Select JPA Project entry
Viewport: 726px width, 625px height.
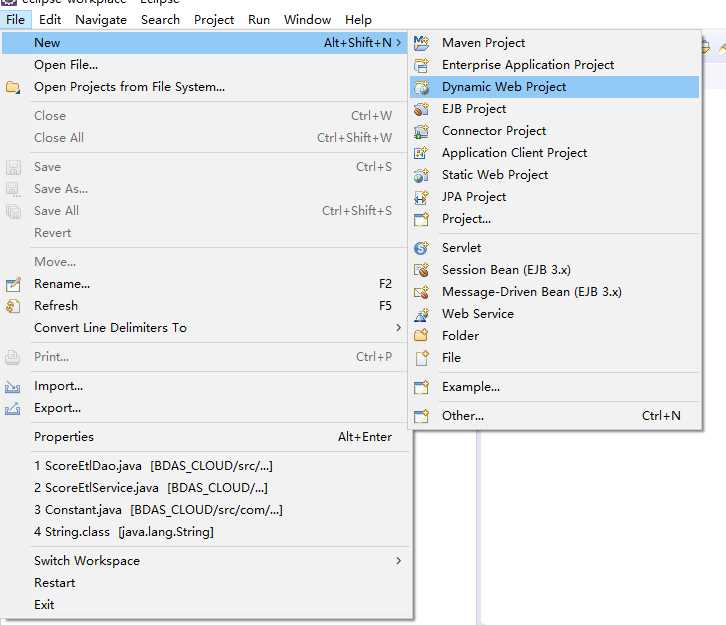click(x=555, y=197)
